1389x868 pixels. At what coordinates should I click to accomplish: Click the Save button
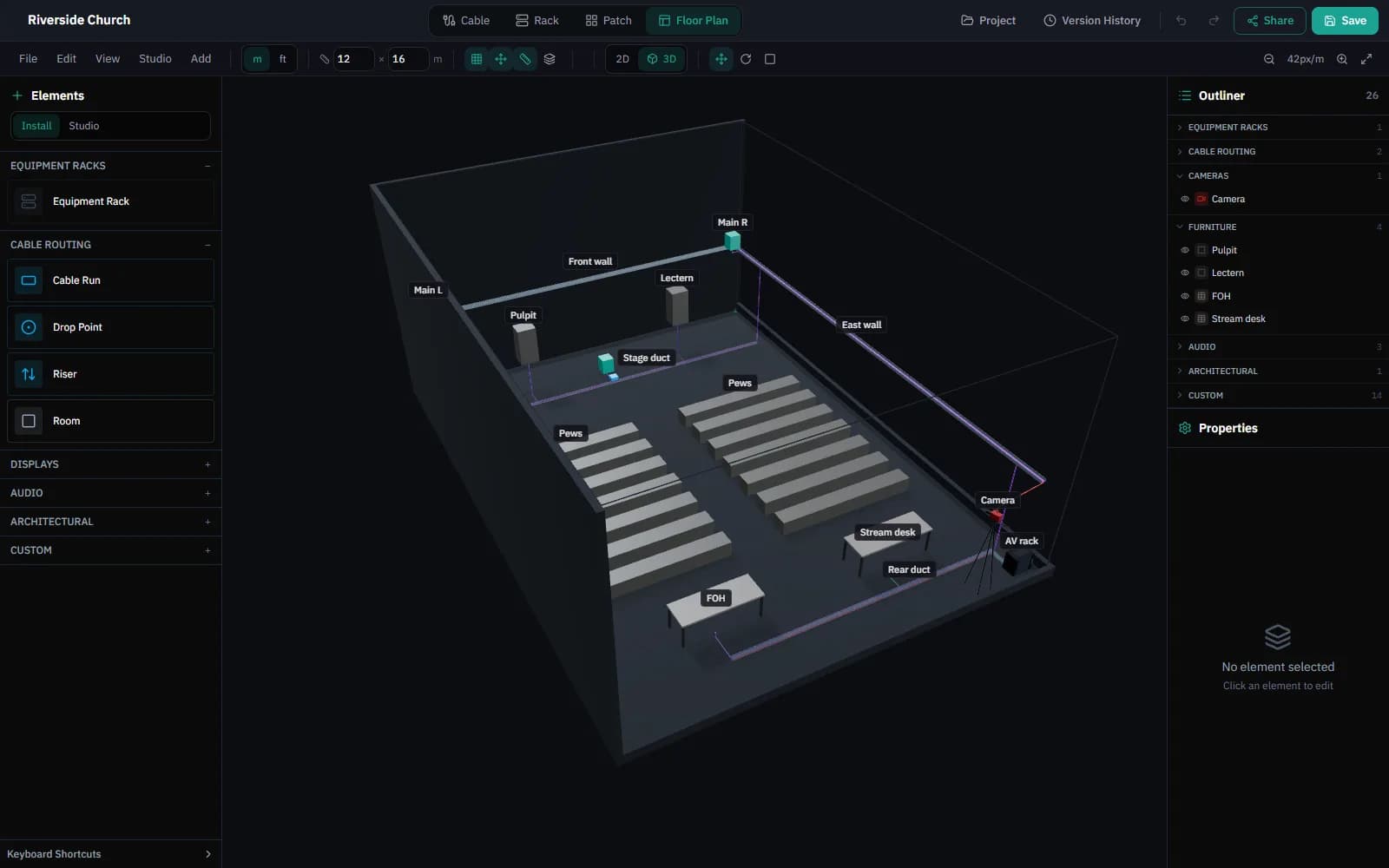coord(1345,21)
